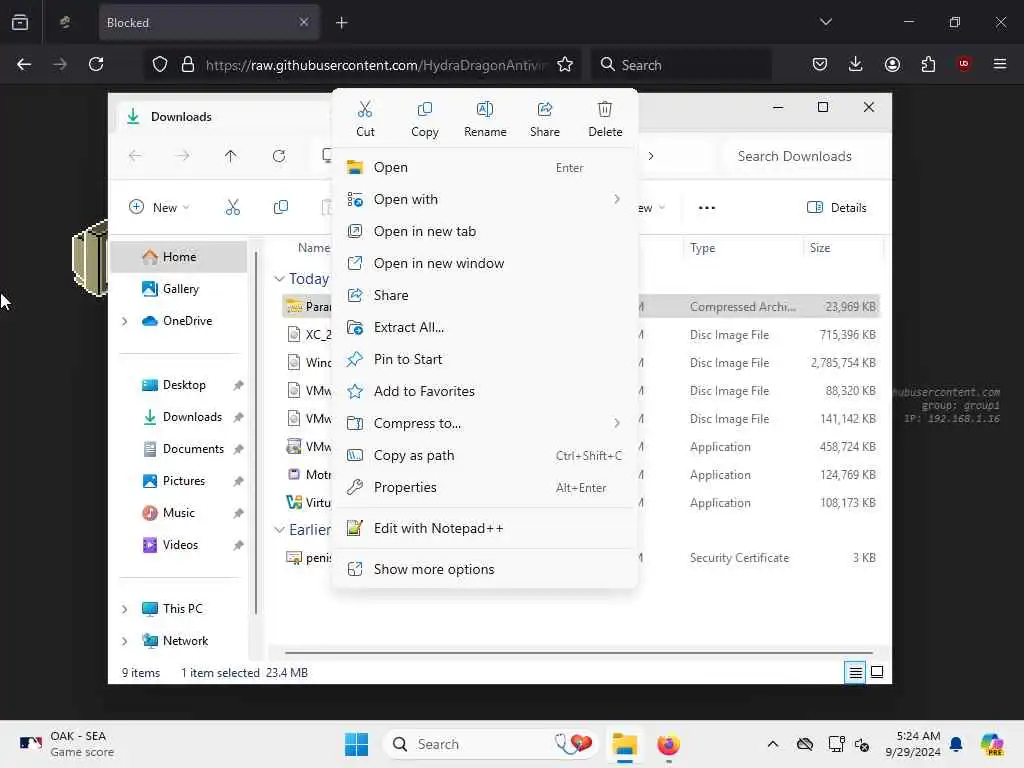Image resolution: width=1024 pixels, height=768 pixels.
Task: Switch to details list view
Action: pyautogui.click(x=856, y=673)
